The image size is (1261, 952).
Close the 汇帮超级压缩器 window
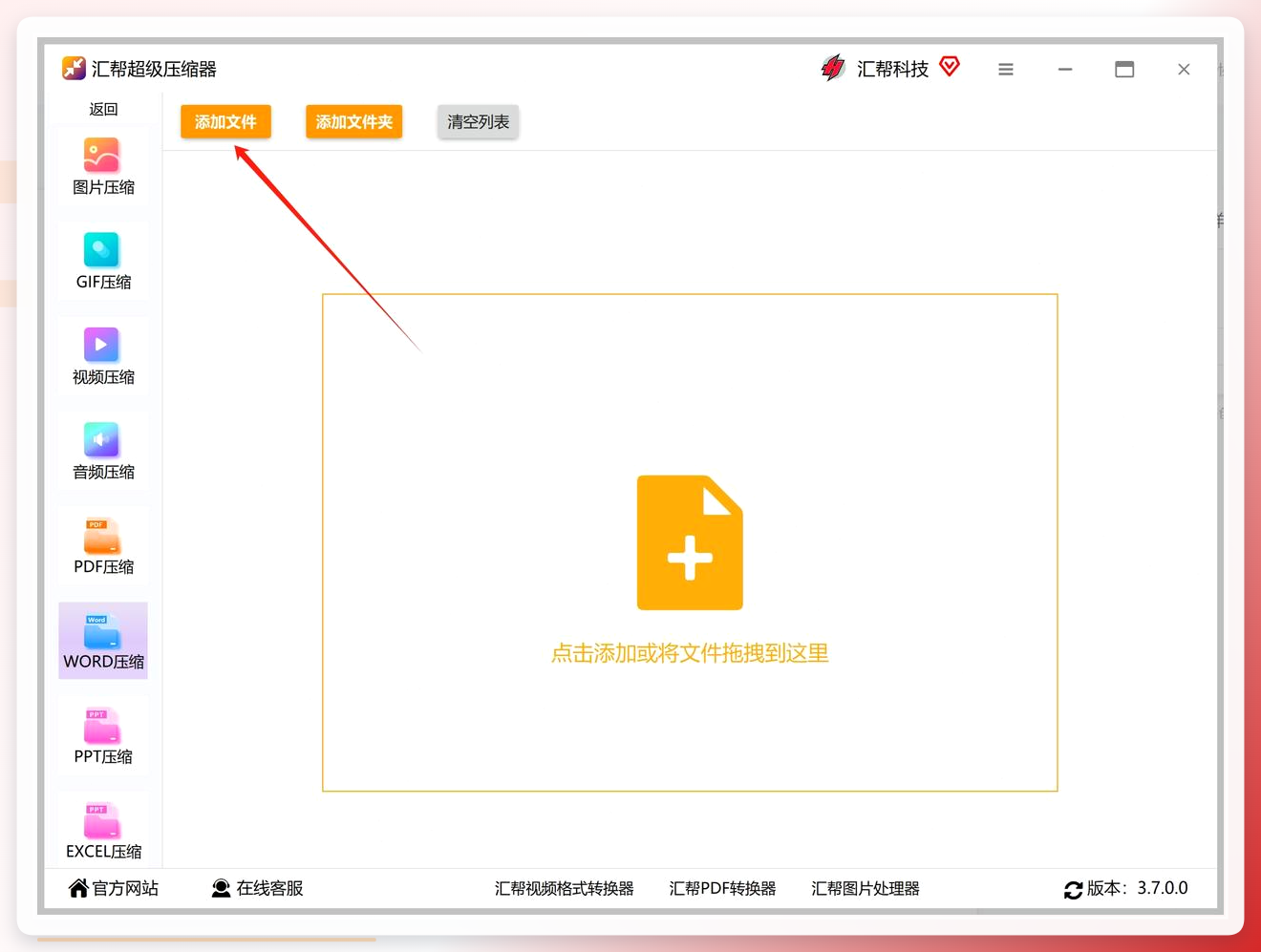[x=1184, y=69]
